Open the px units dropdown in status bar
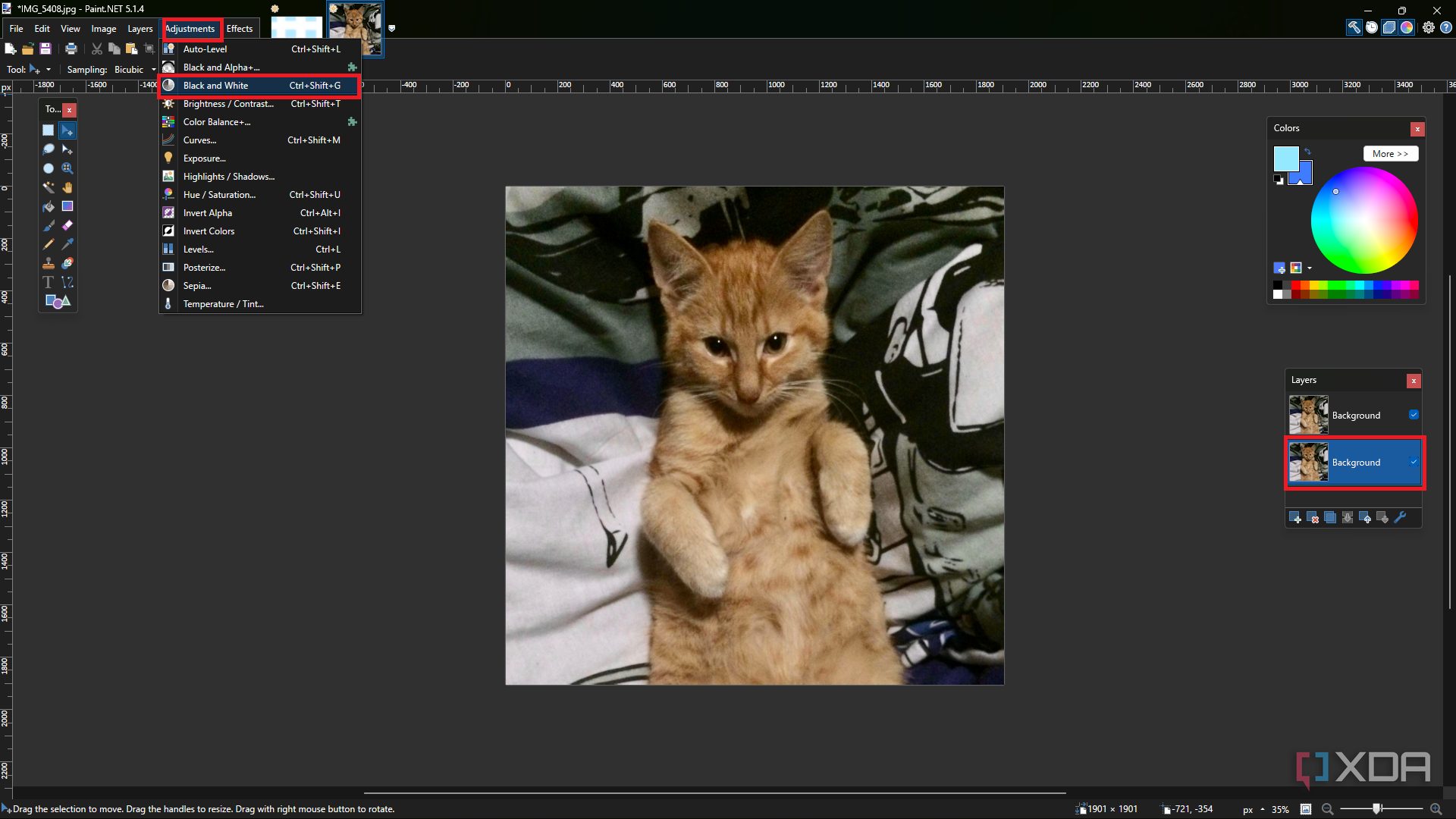This screenshot has height=819, width=1456. point(1253,809)
